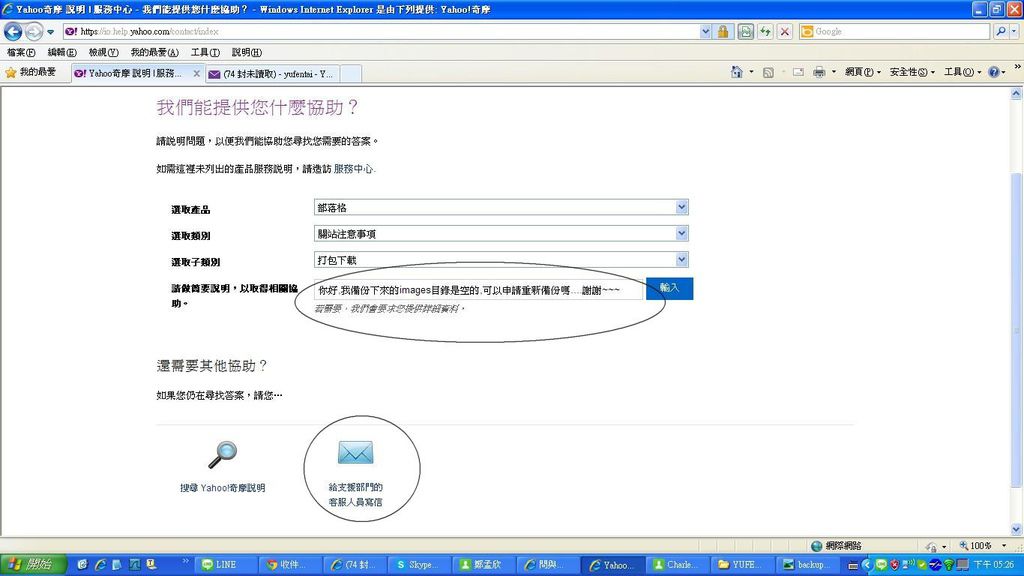
Task: Open the 檔案(F) menu
Action: [21, 52]
